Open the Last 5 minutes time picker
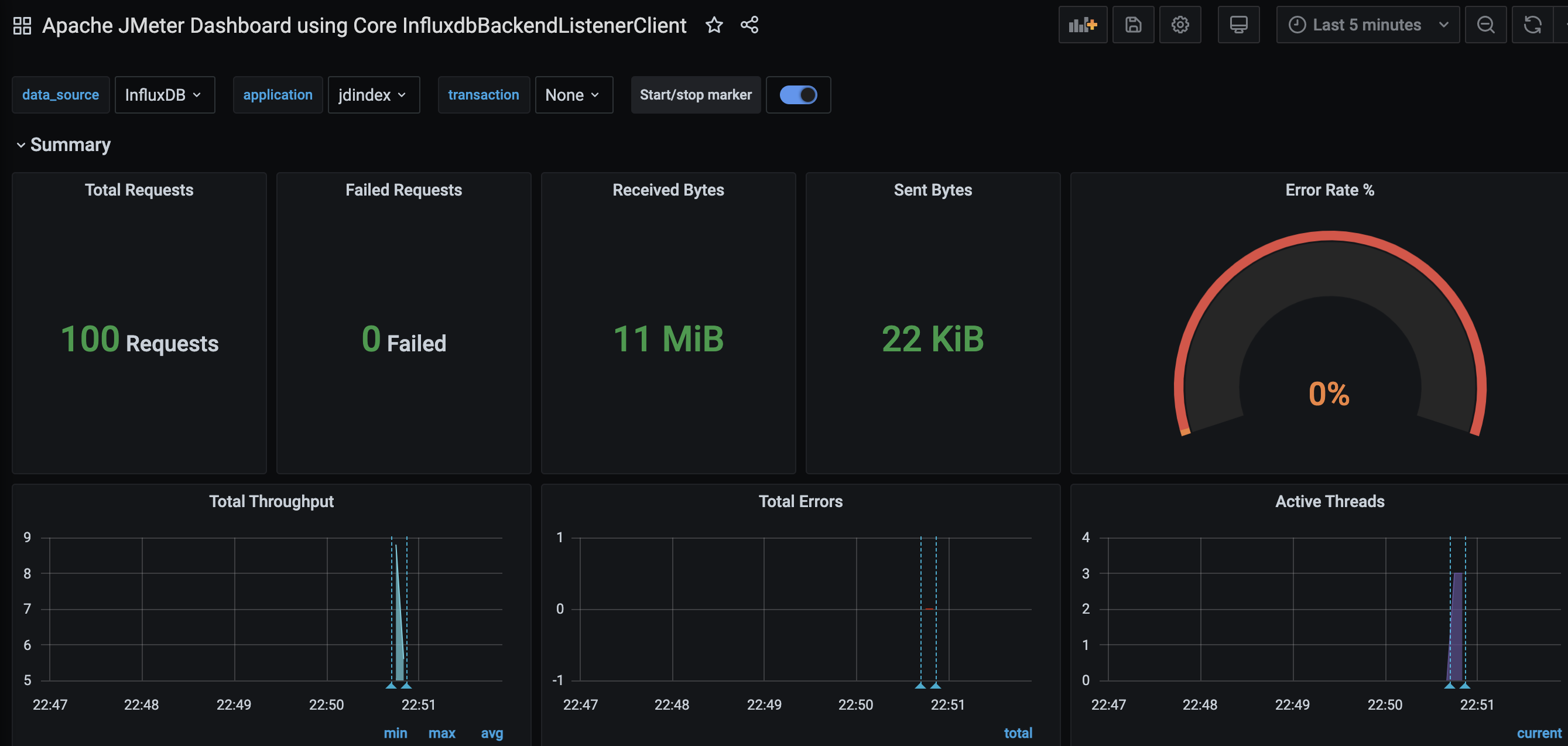1568x746 pixels. tap(1367, 25)
